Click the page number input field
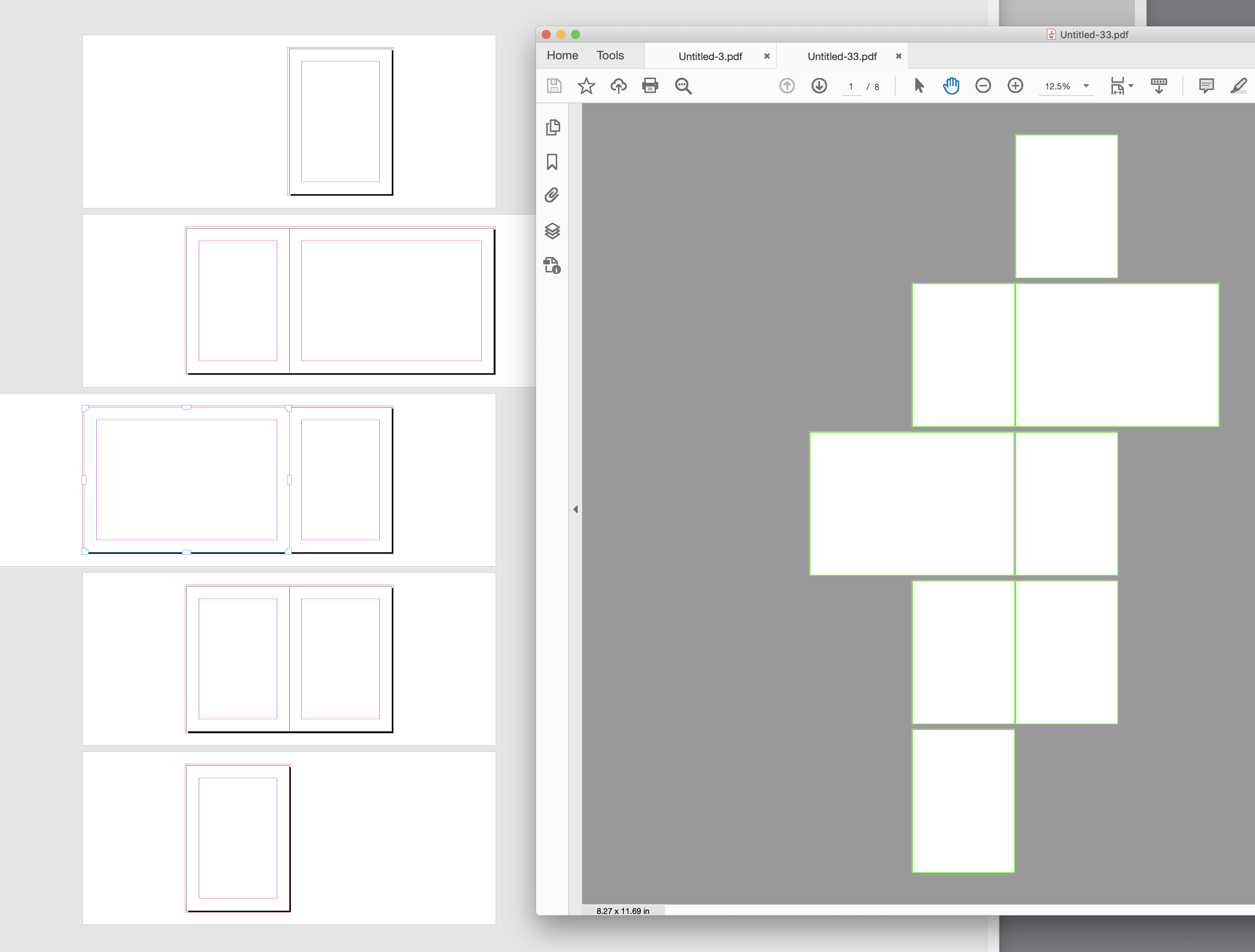Screen dimensions: 1255x952 [x=852, y=86]
